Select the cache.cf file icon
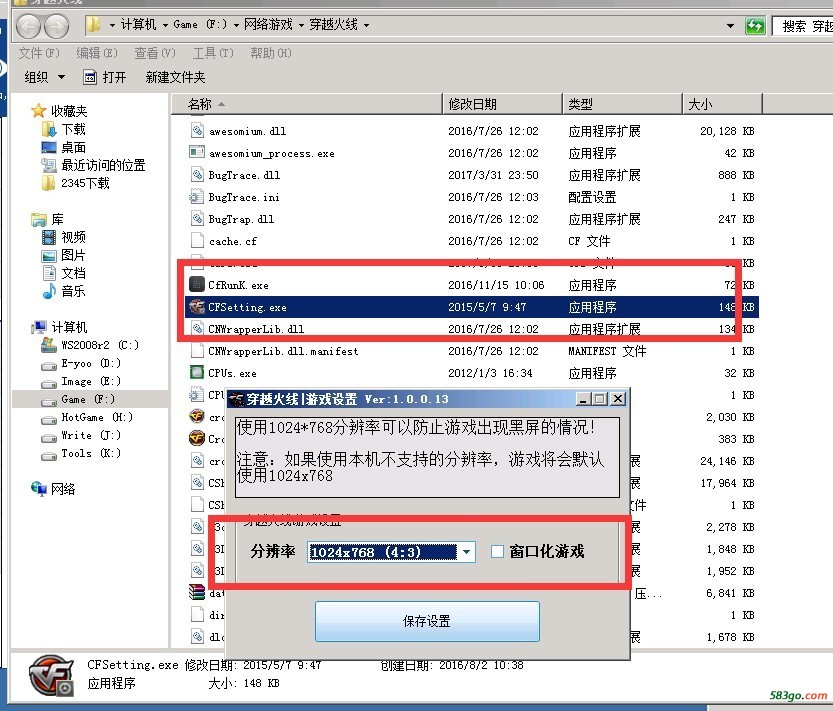This screenshot has width=833, height=711. point(197,241)
